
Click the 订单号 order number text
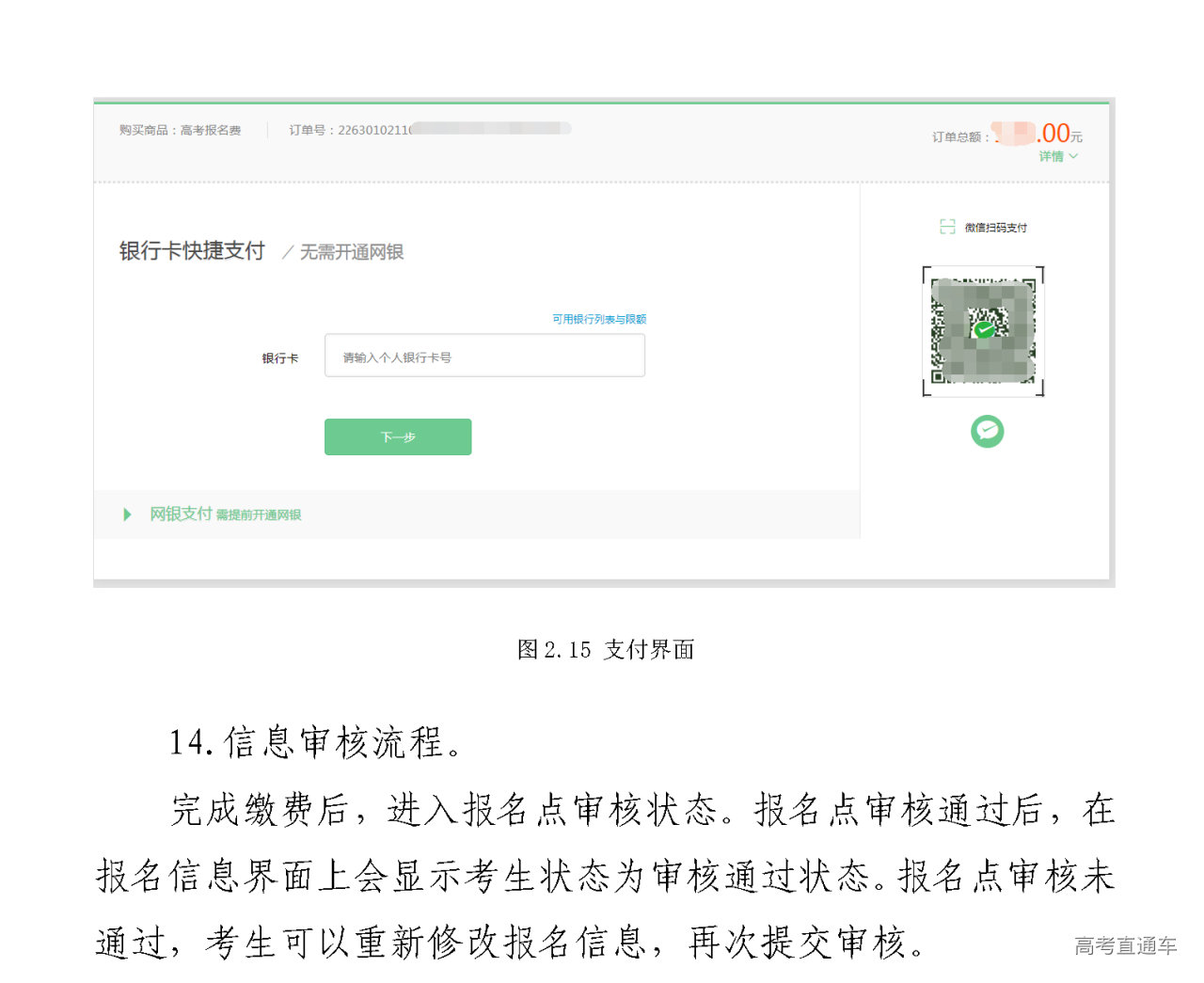tap(350, 130)
